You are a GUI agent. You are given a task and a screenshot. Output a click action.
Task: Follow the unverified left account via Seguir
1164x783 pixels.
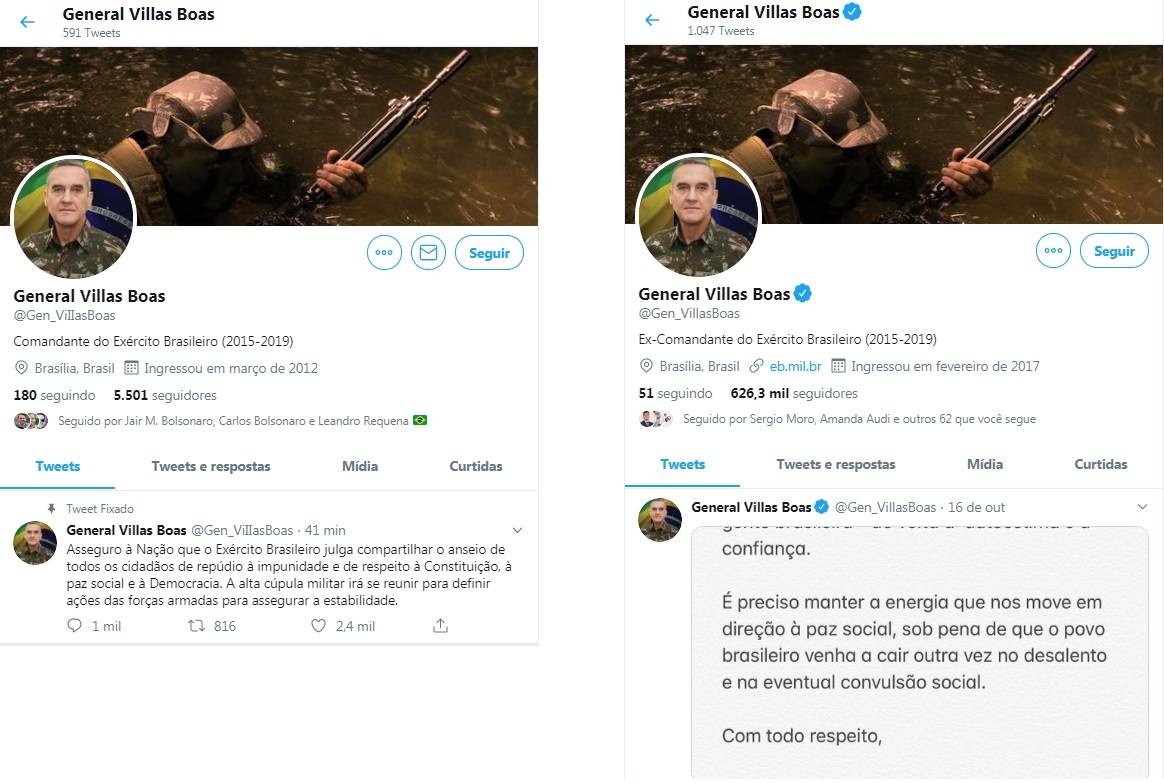tap(489, 253)
